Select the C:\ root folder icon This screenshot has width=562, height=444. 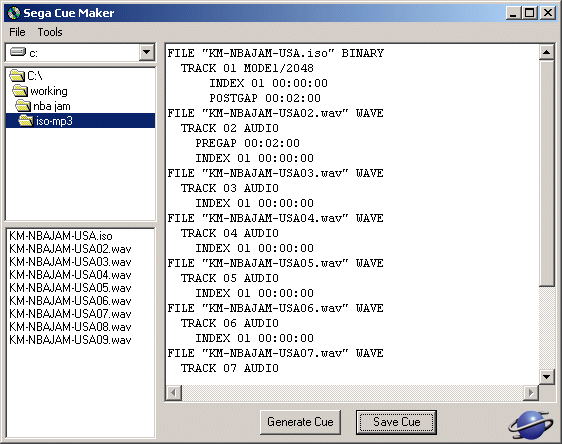click(x=16, y=76)
